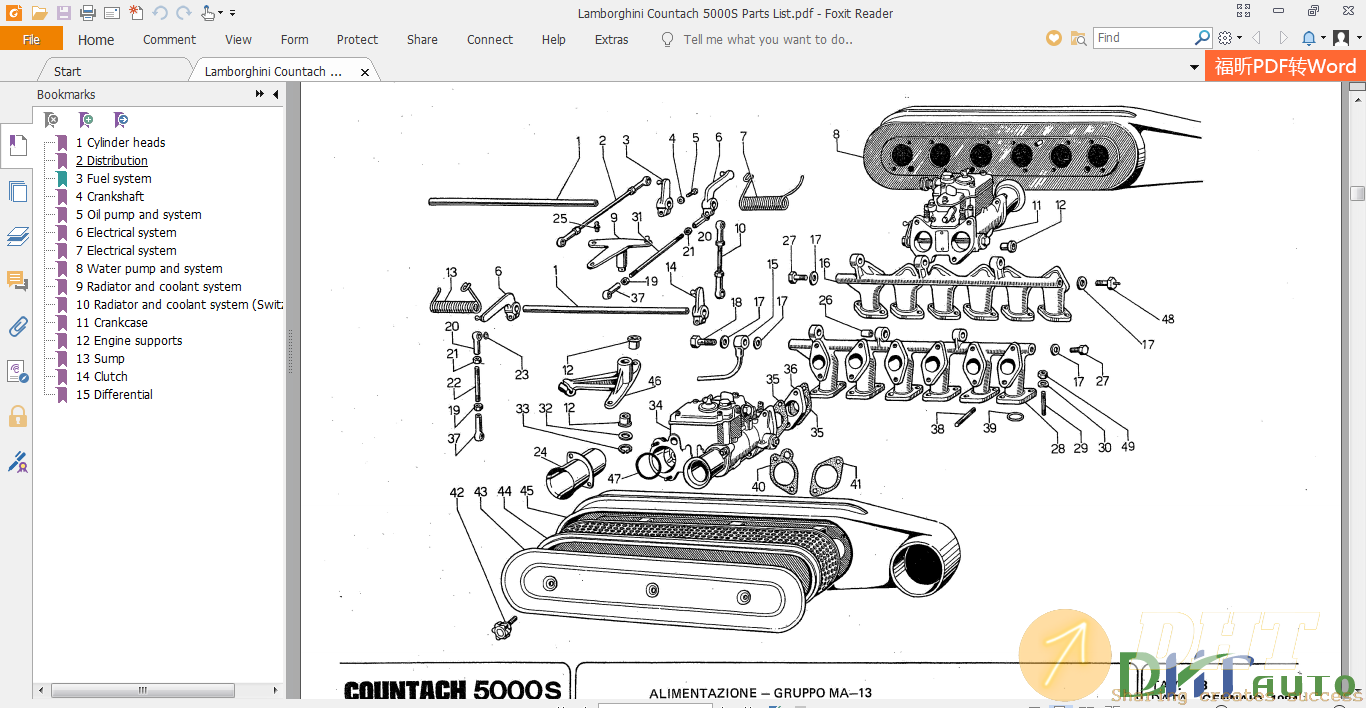Open the Protect ribbon tab
Viewport: 1366px width, 708px height.
[x=357, y=40]
